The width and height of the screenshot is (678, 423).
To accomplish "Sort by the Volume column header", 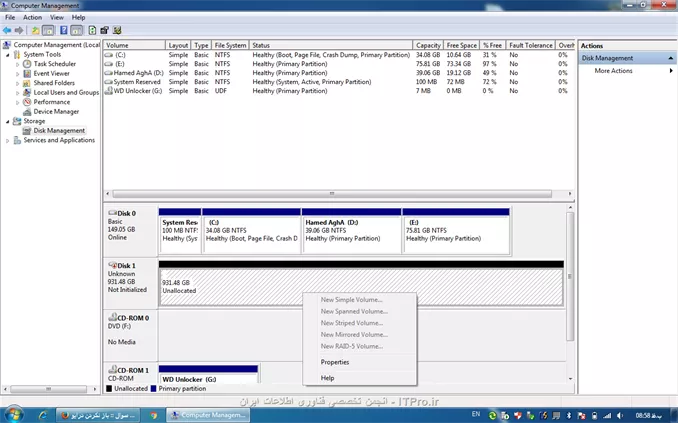I will pyautogui.click(x=134, y=45).
